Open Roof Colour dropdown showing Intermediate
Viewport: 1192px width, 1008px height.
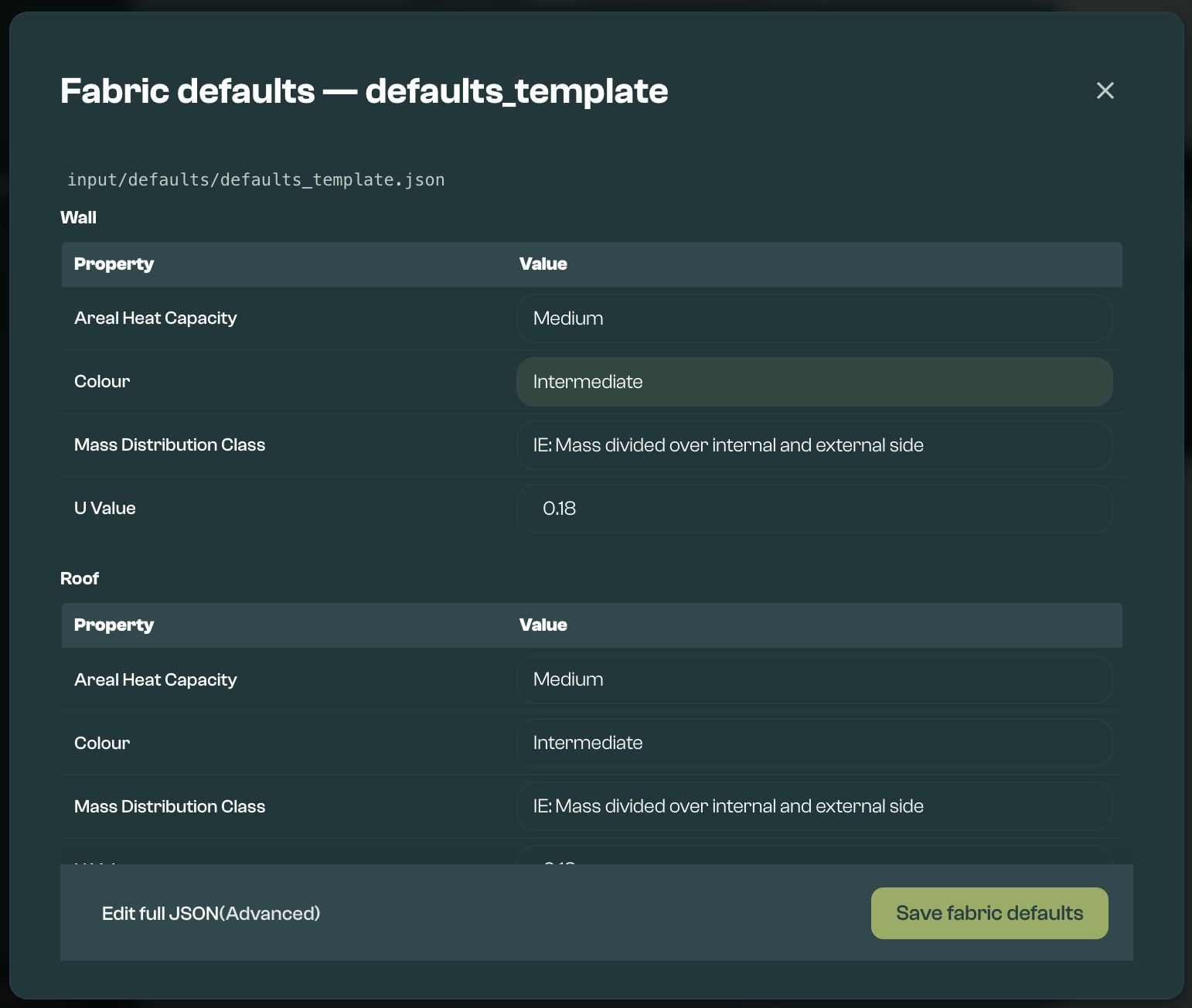click(x=815, y=743)
